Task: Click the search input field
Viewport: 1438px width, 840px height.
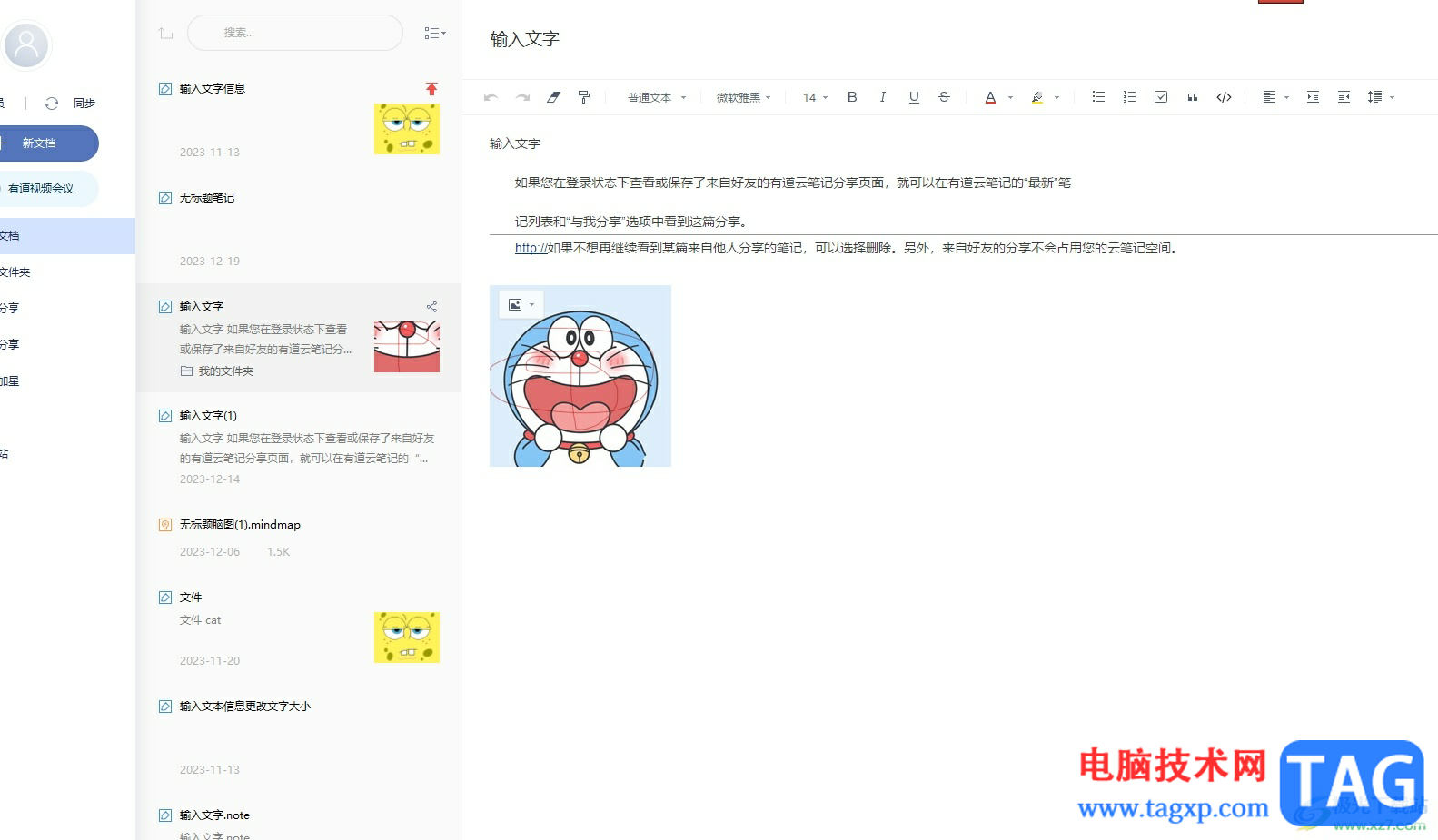Action: 295,33
